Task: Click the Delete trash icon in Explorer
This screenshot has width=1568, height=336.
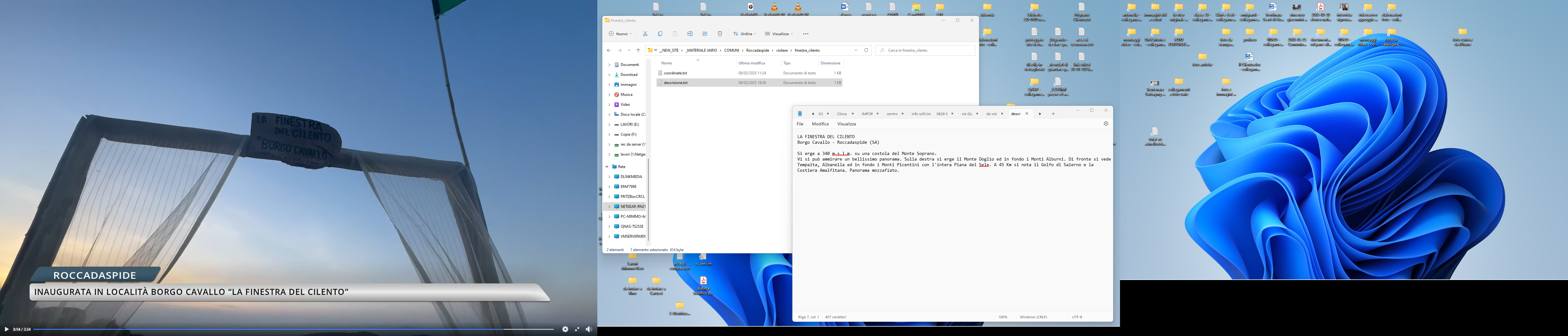Action: [x=720, y=34]
